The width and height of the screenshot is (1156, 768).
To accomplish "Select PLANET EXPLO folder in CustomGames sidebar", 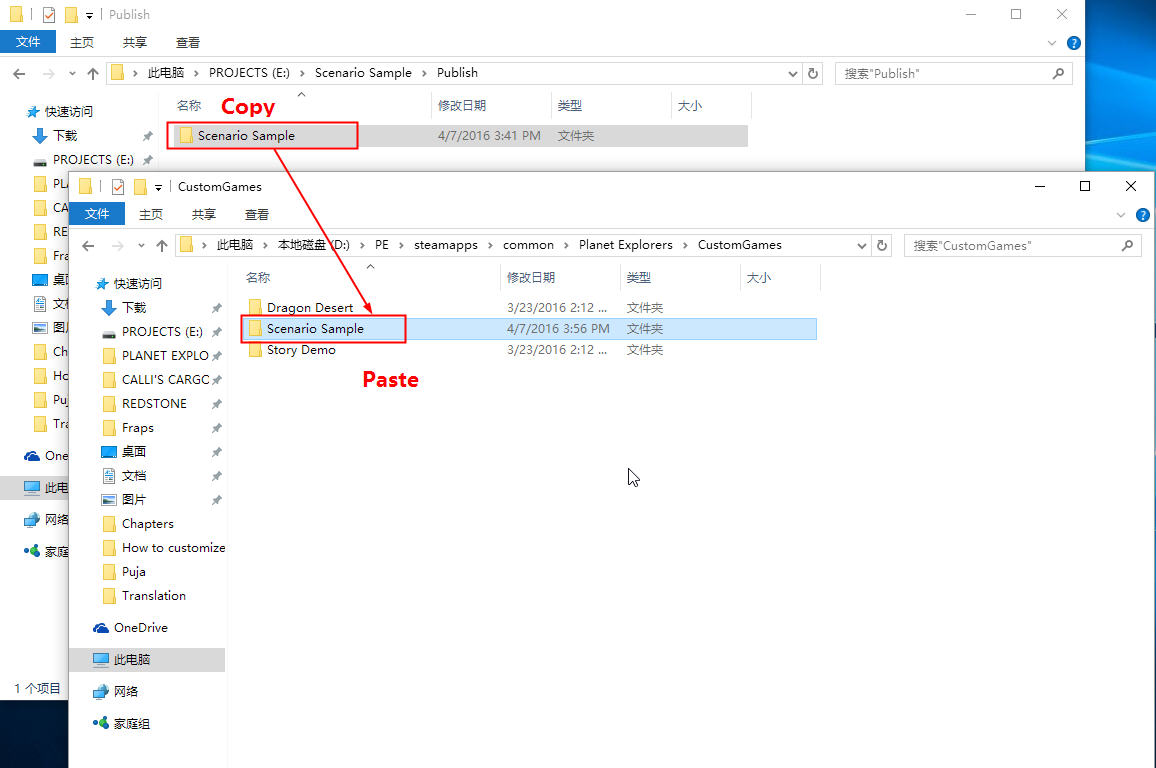I will pyautogui.click(x=165, y=356).
